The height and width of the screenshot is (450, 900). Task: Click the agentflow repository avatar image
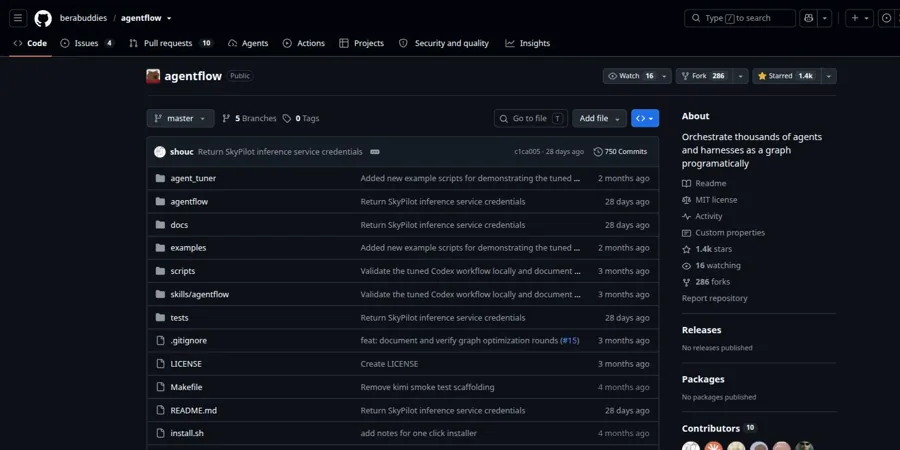click(153, 76)
